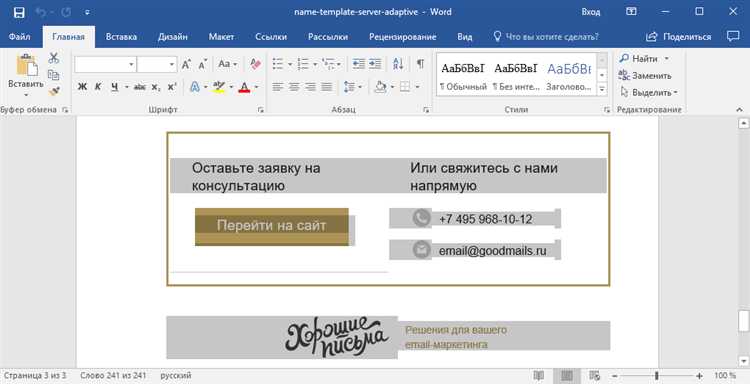Toggle superscript x² formatting
The height and width of the screenshot is (384, 750).
tap(172, 87)
